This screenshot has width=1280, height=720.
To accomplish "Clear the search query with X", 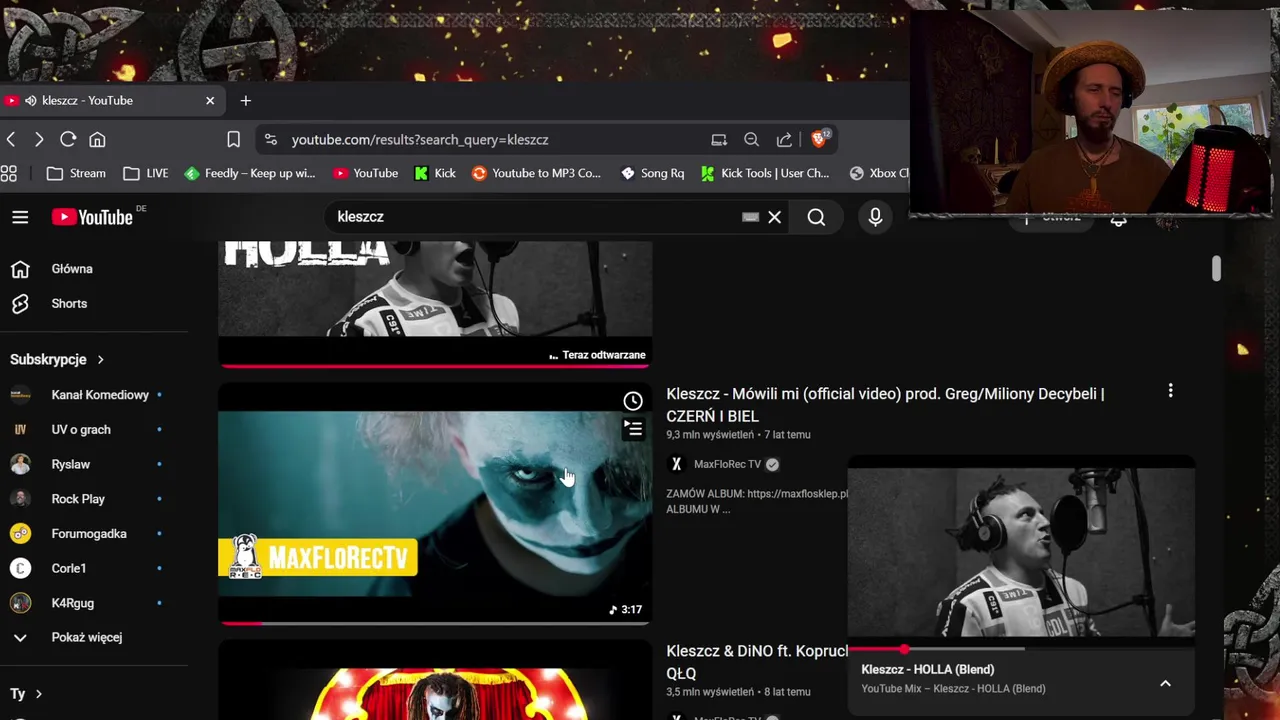I will coord(774,217).
